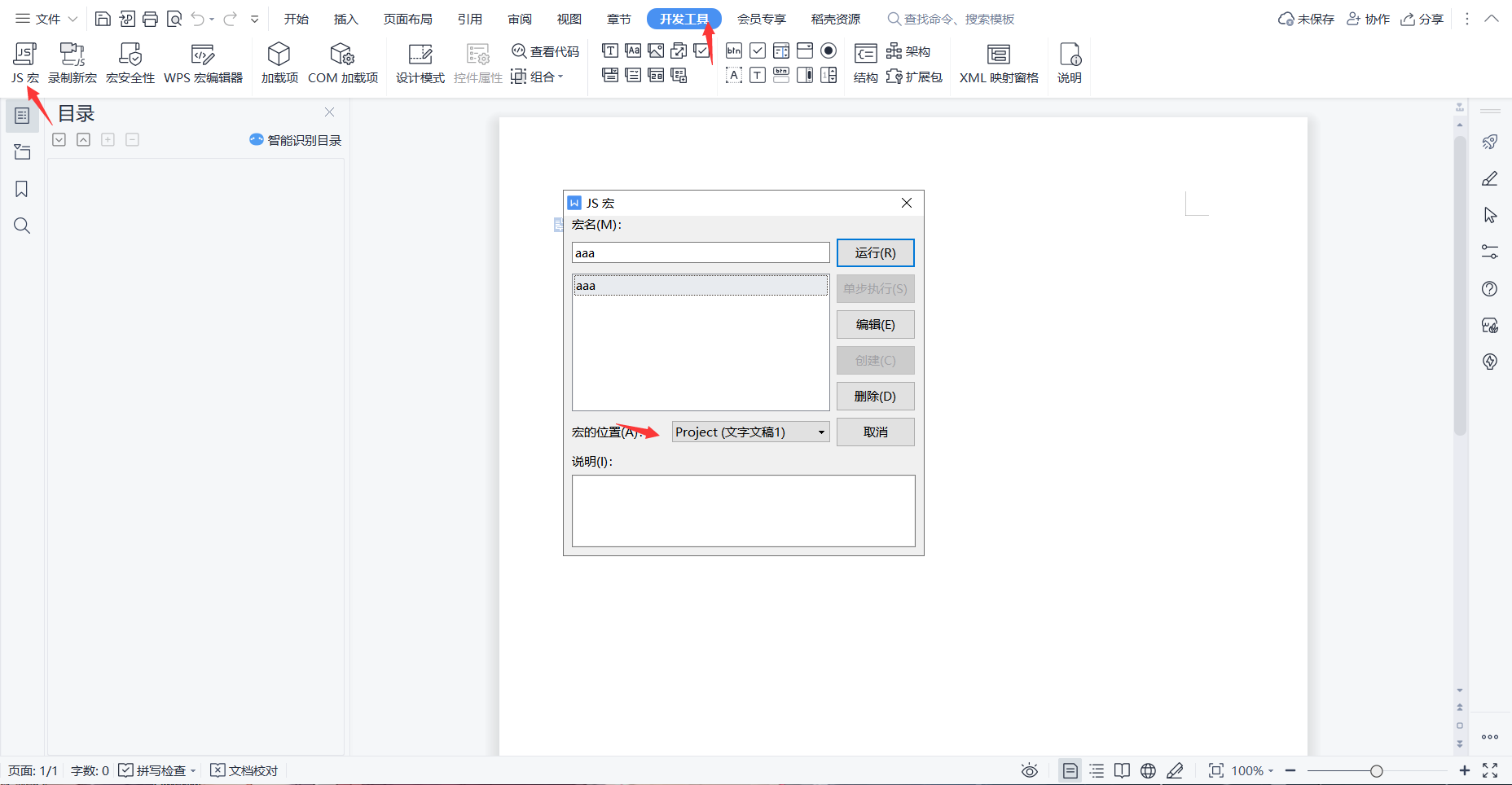This screenshot has width=1512, height=785.
Task: Toggle 设计模式 design mode
Action: [420, 64]
